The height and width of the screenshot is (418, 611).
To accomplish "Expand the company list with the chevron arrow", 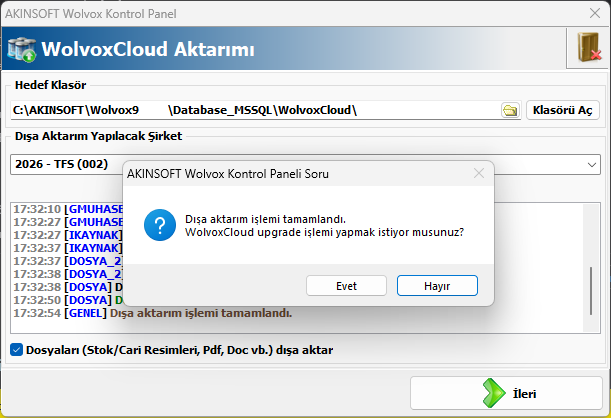I will point(592,164).
